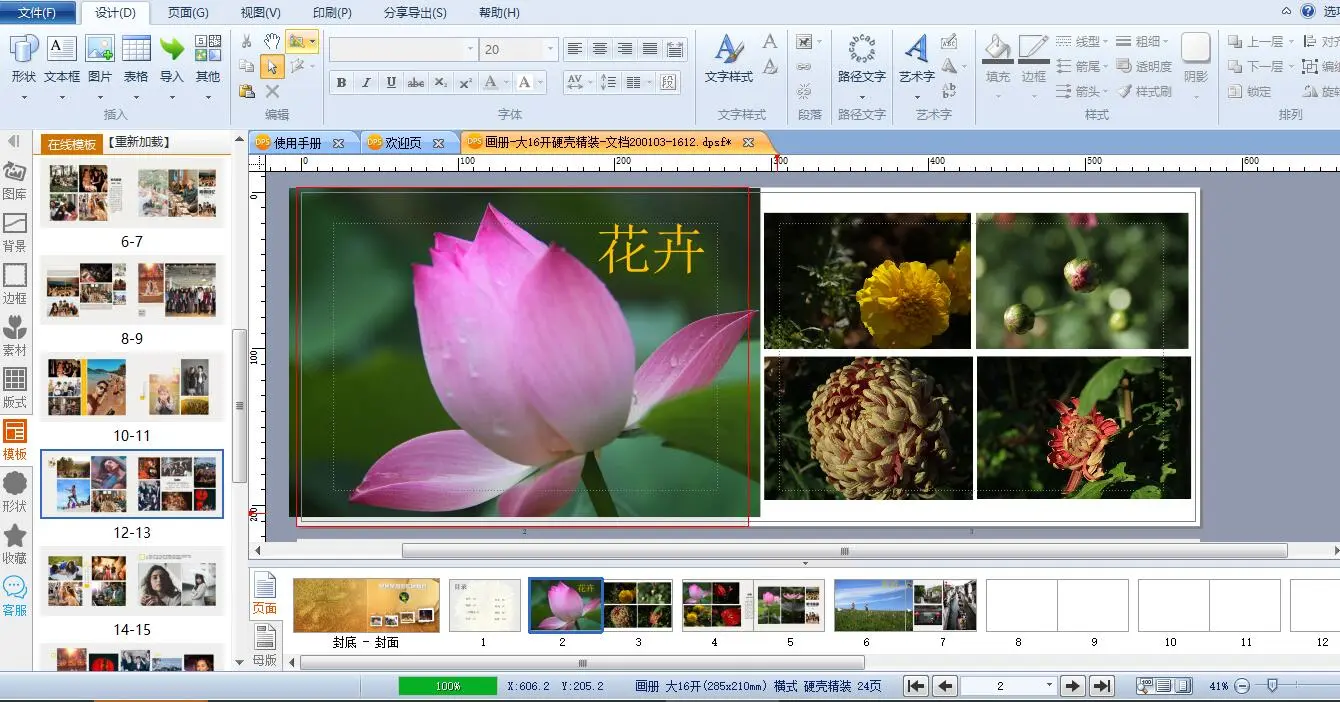
Task: Toggle bold text formatting
Action: [341, 83]
